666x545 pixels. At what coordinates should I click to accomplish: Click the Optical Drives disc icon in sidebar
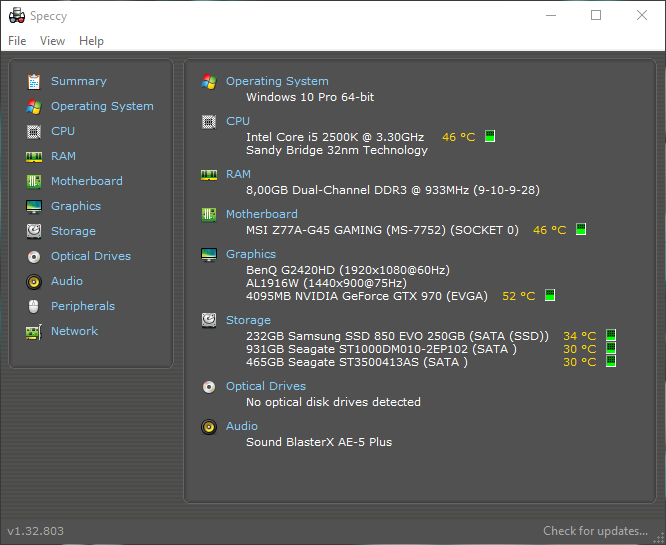[x=34, y=257]
